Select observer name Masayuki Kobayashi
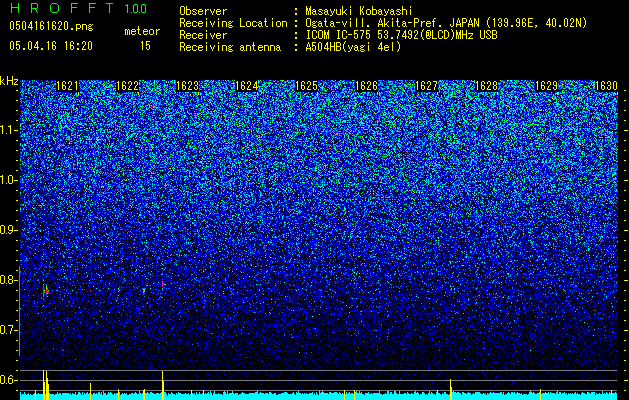 (359, 11)
